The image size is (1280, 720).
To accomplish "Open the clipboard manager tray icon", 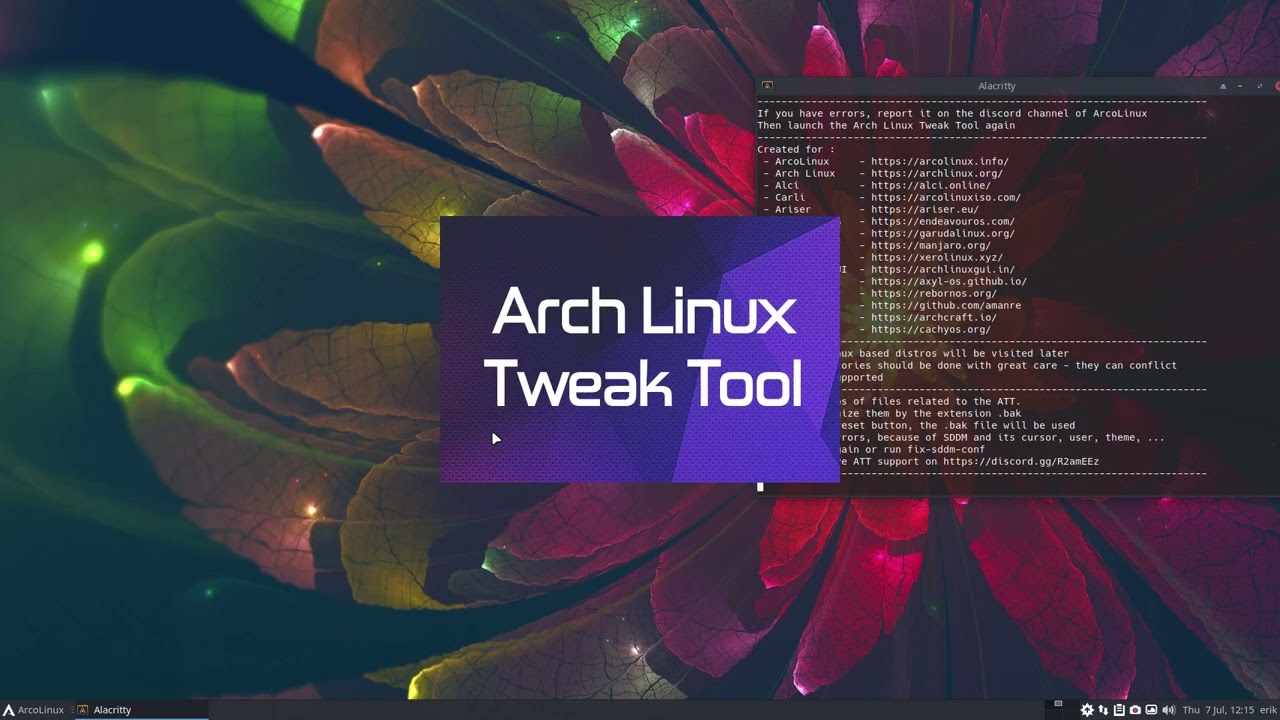I will [x=1119, y=710].
